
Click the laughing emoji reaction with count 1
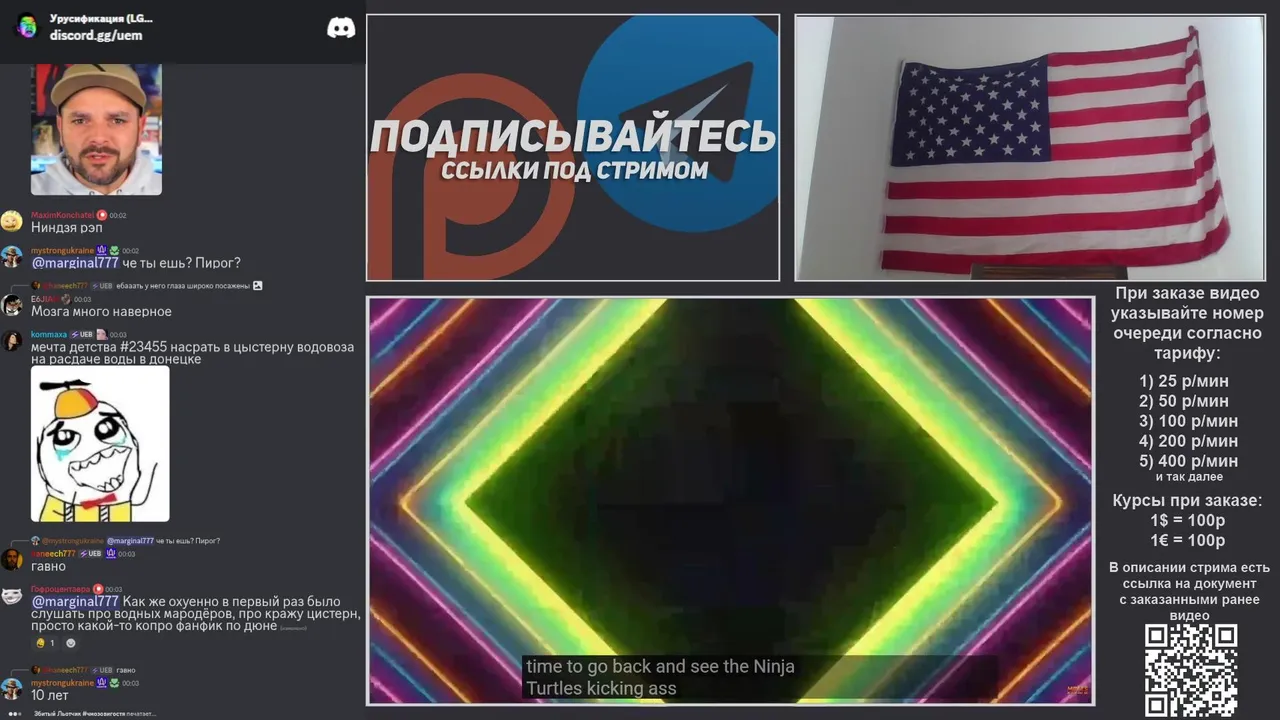[x=45, y=643]
